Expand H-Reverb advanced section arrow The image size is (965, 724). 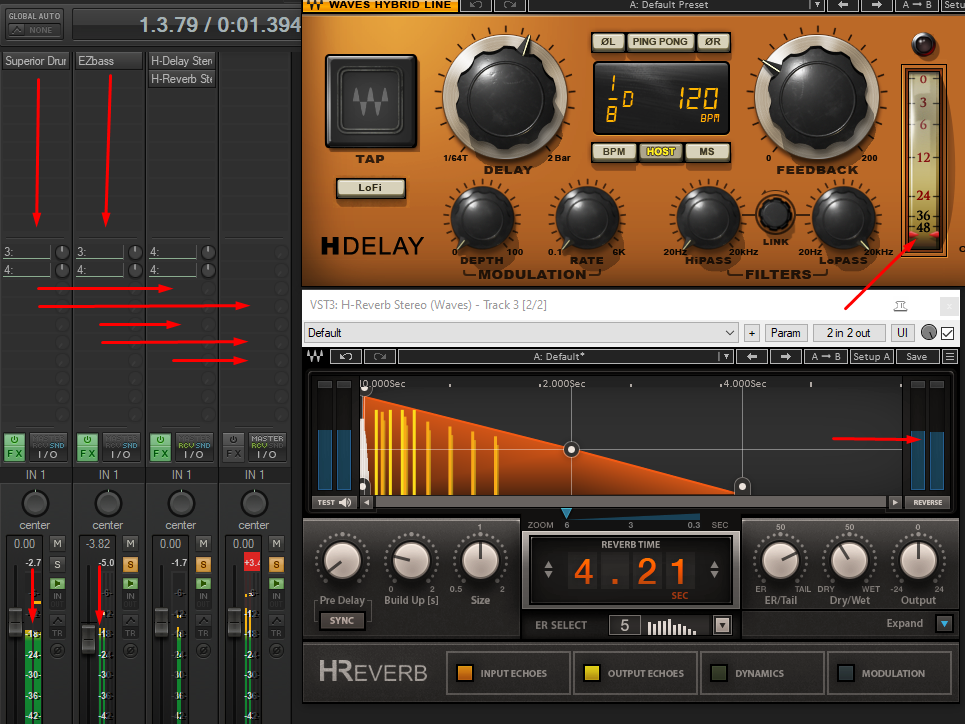tap(944, 624)
